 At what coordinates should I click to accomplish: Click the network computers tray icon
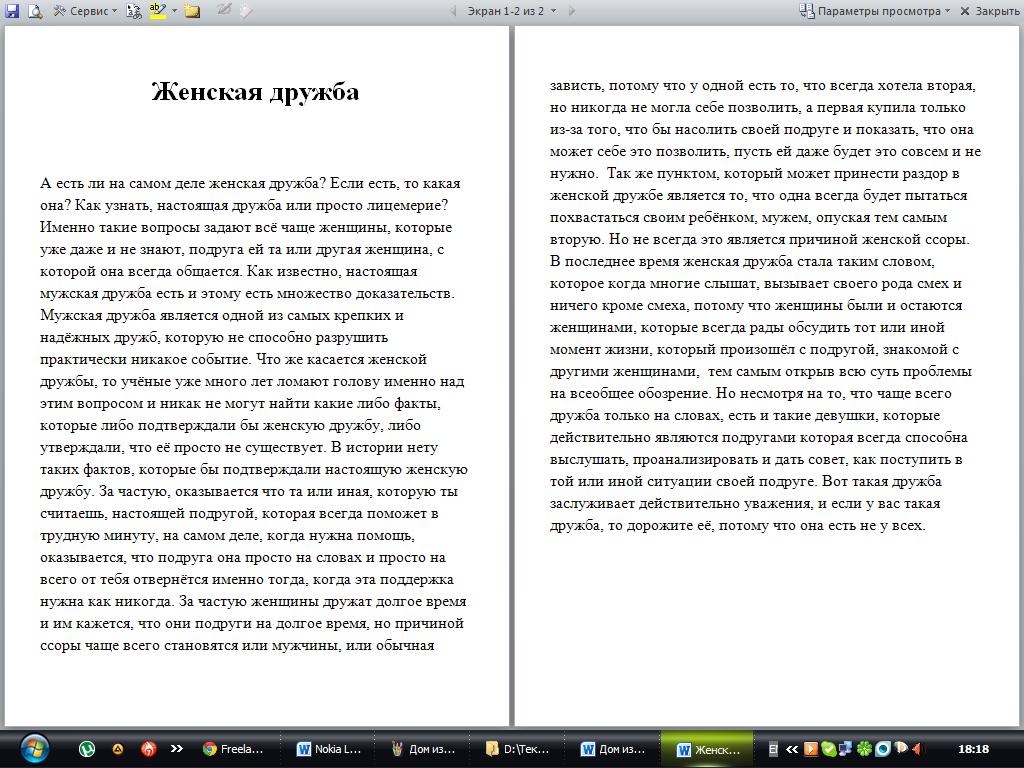(845, 749)
